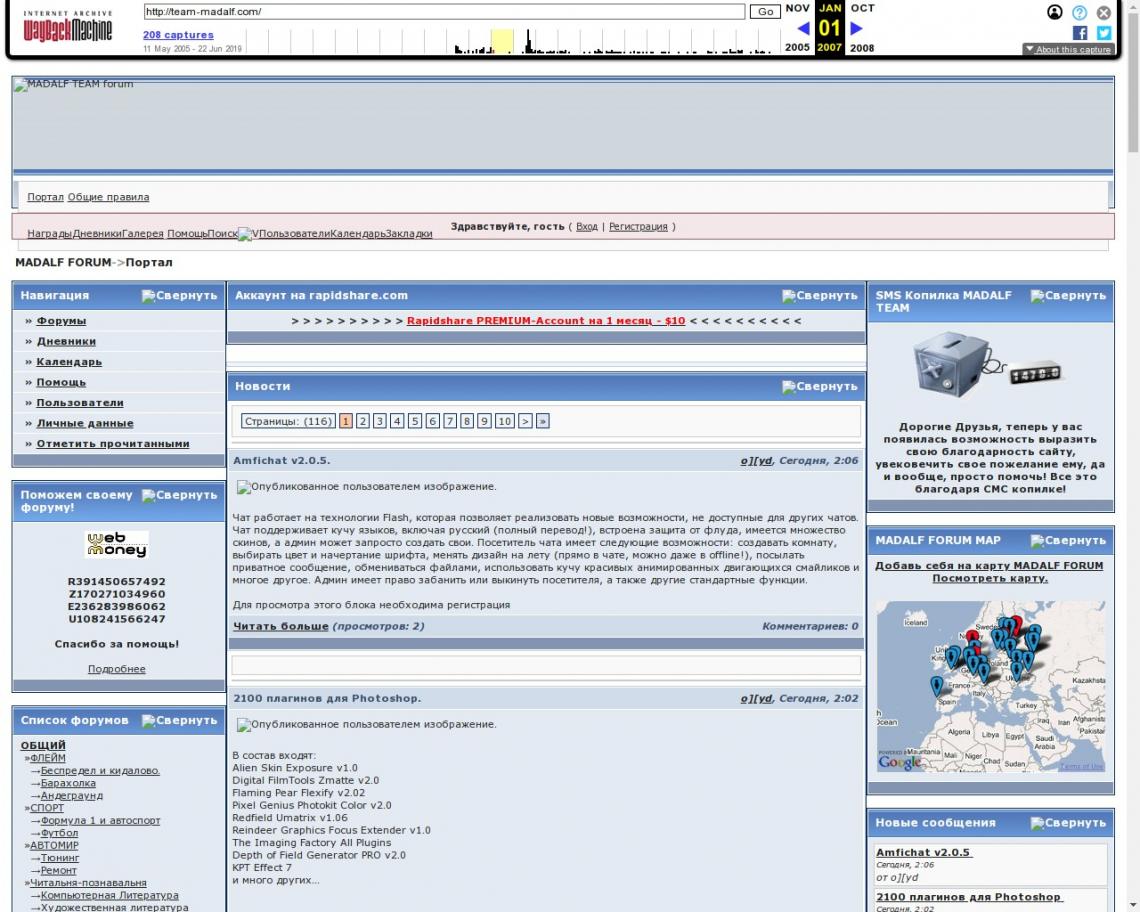Screen dimensions: 1140x912
Task: Collapse the Навигация block
Action: click(180, 296)
